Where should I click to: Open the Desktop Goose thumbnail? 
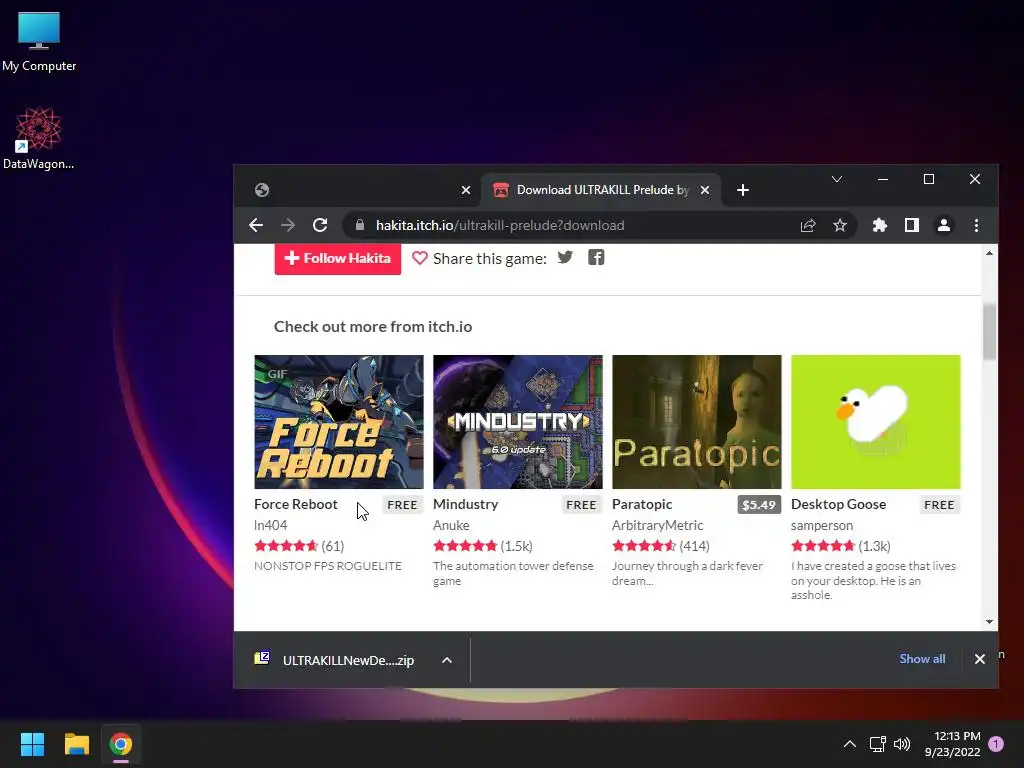point(876,422)
